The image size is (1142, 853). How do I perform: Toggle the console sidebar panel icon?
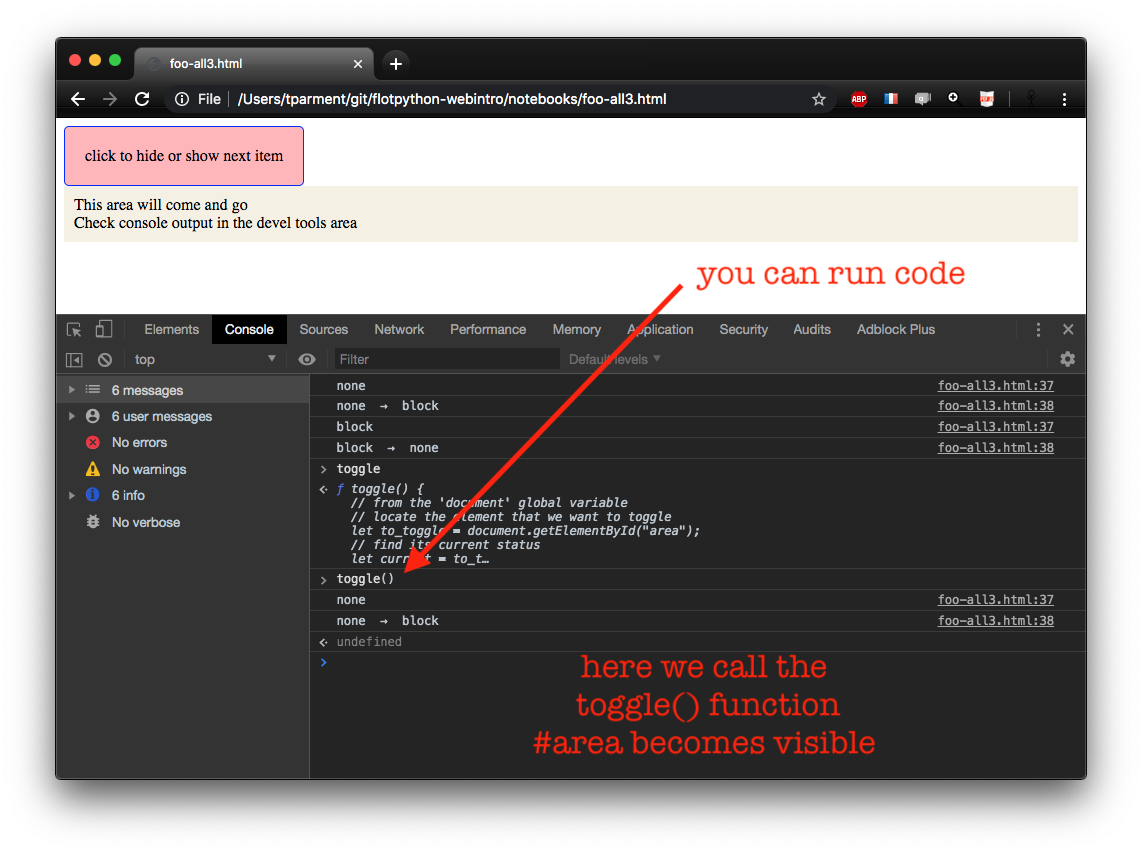(74, 360)
